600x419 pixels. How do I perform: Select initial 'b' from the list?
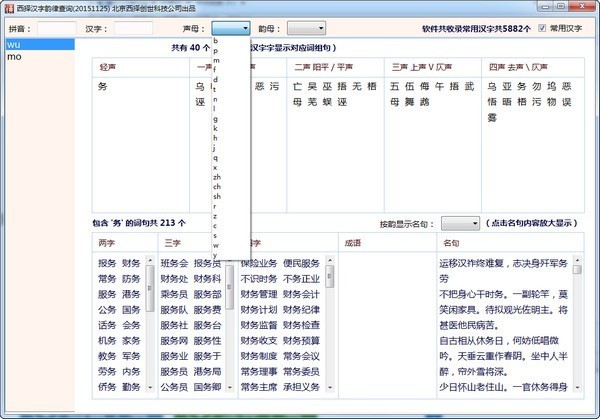click(x=216, y=41)
